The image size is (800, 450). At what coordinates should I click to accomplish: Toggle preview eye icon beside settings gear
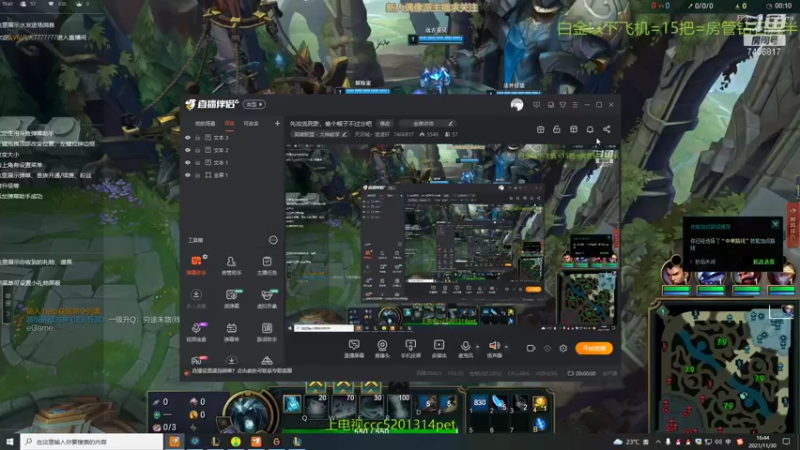pyautogui.click(x=547, y=348)
